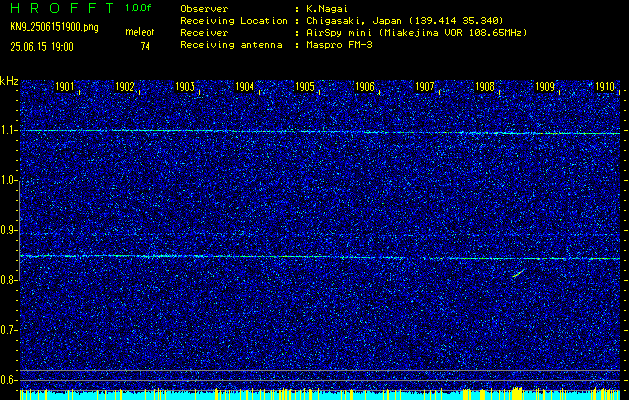Click version label 1.0.0f

138,8
